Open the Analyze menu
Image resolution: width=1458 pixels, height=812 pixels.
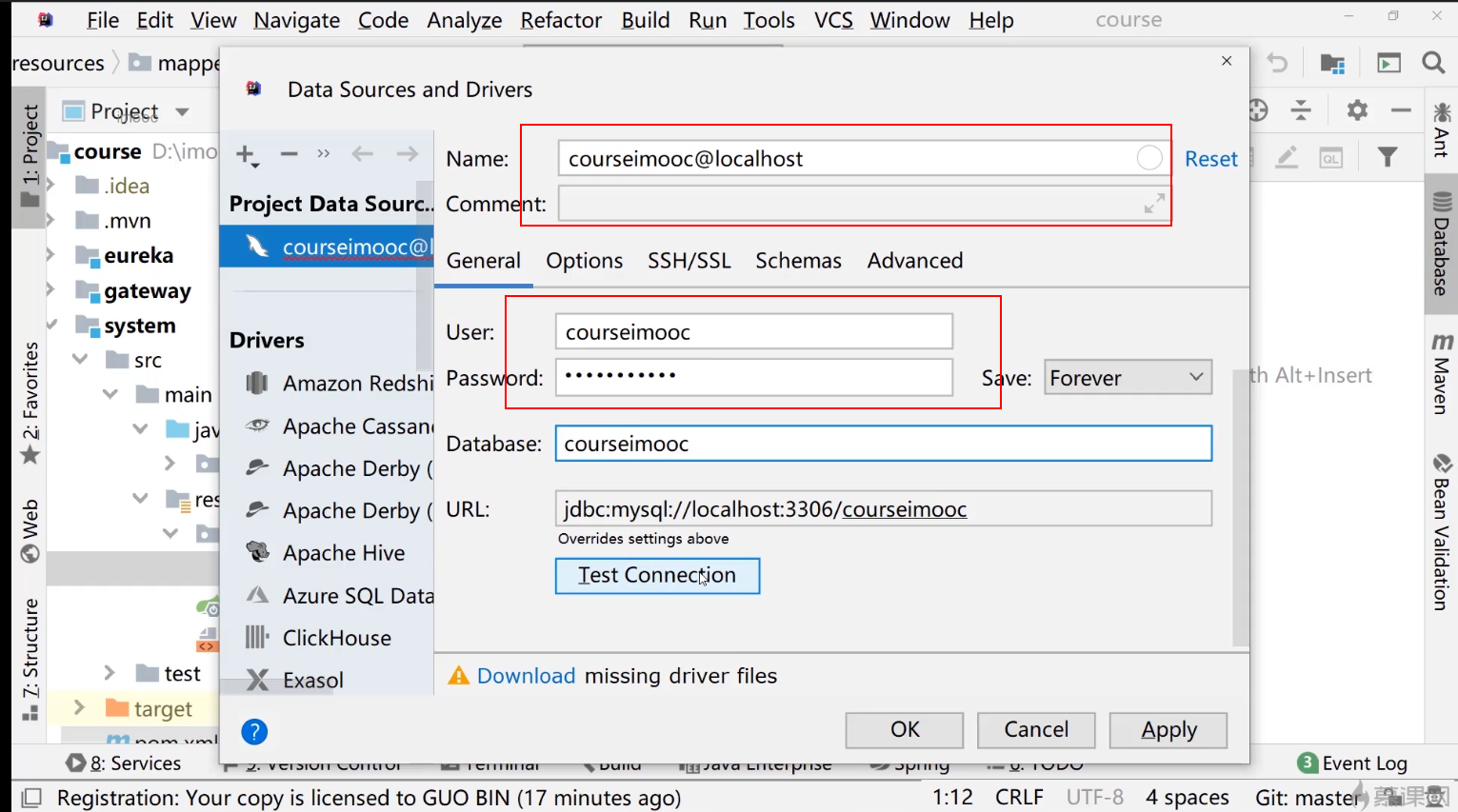click(464, 20)
